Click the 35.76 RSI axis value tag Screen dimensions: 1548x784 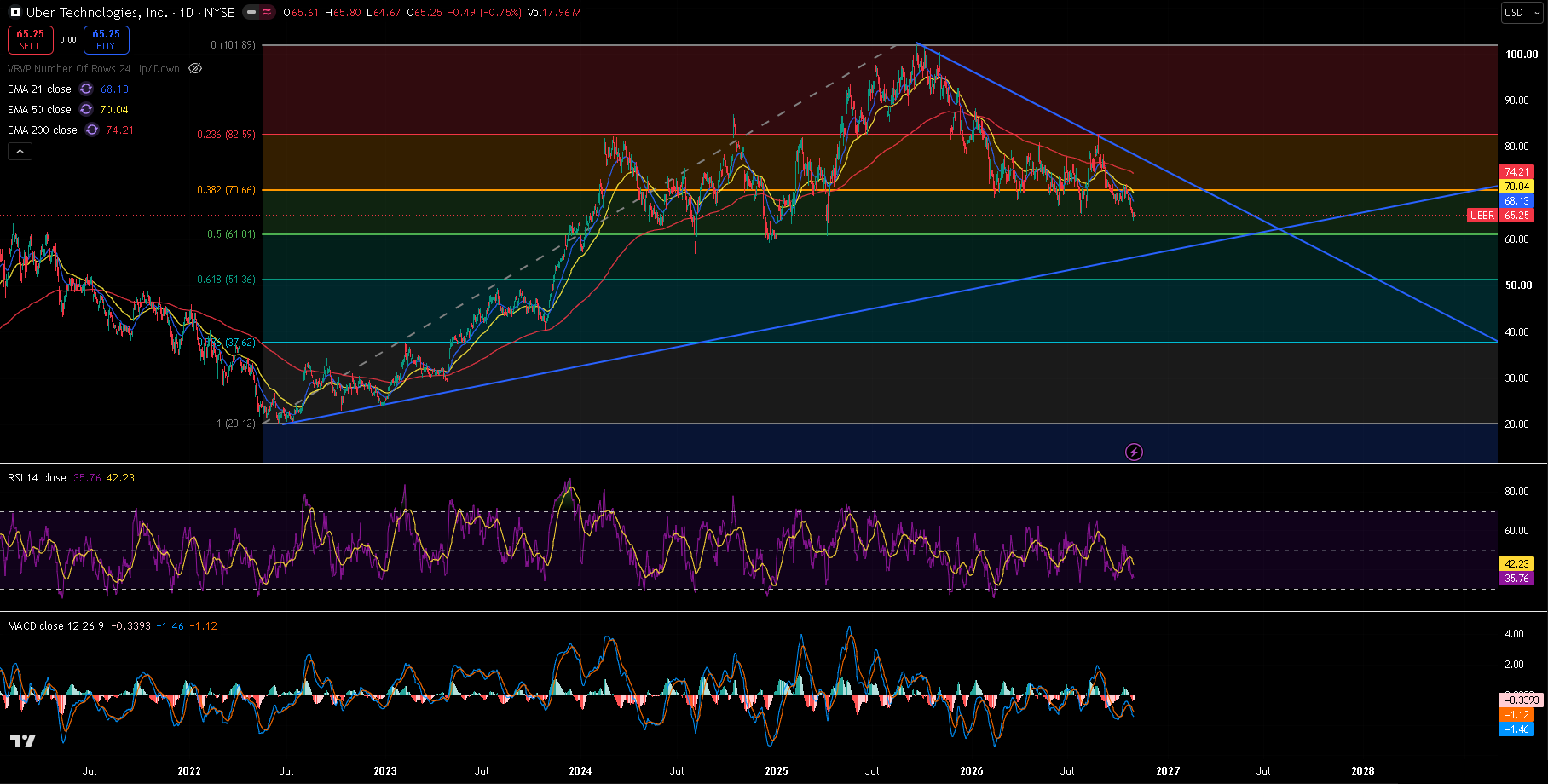[1516, 578]
